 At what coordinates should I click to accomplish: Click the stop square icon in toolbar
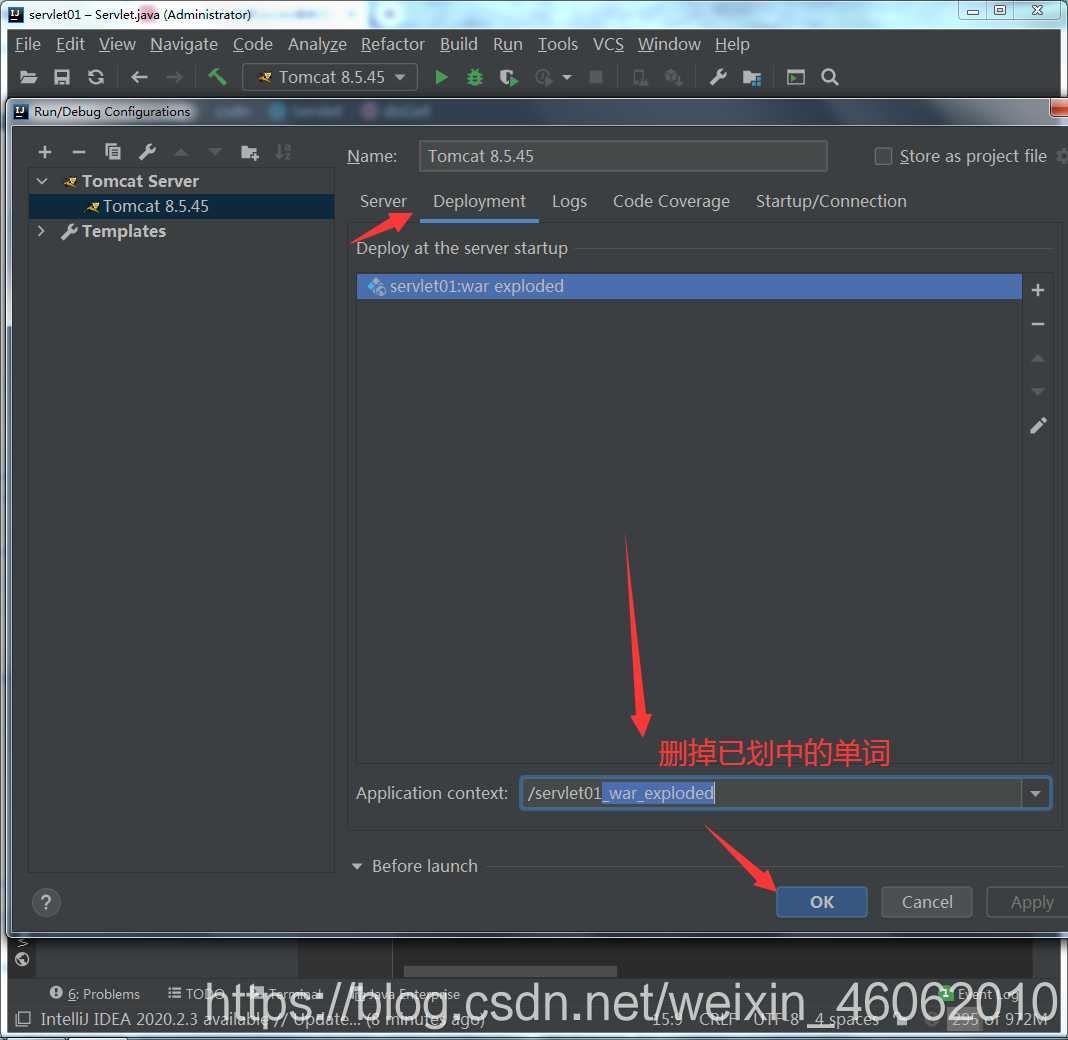[x=595, y=77]
